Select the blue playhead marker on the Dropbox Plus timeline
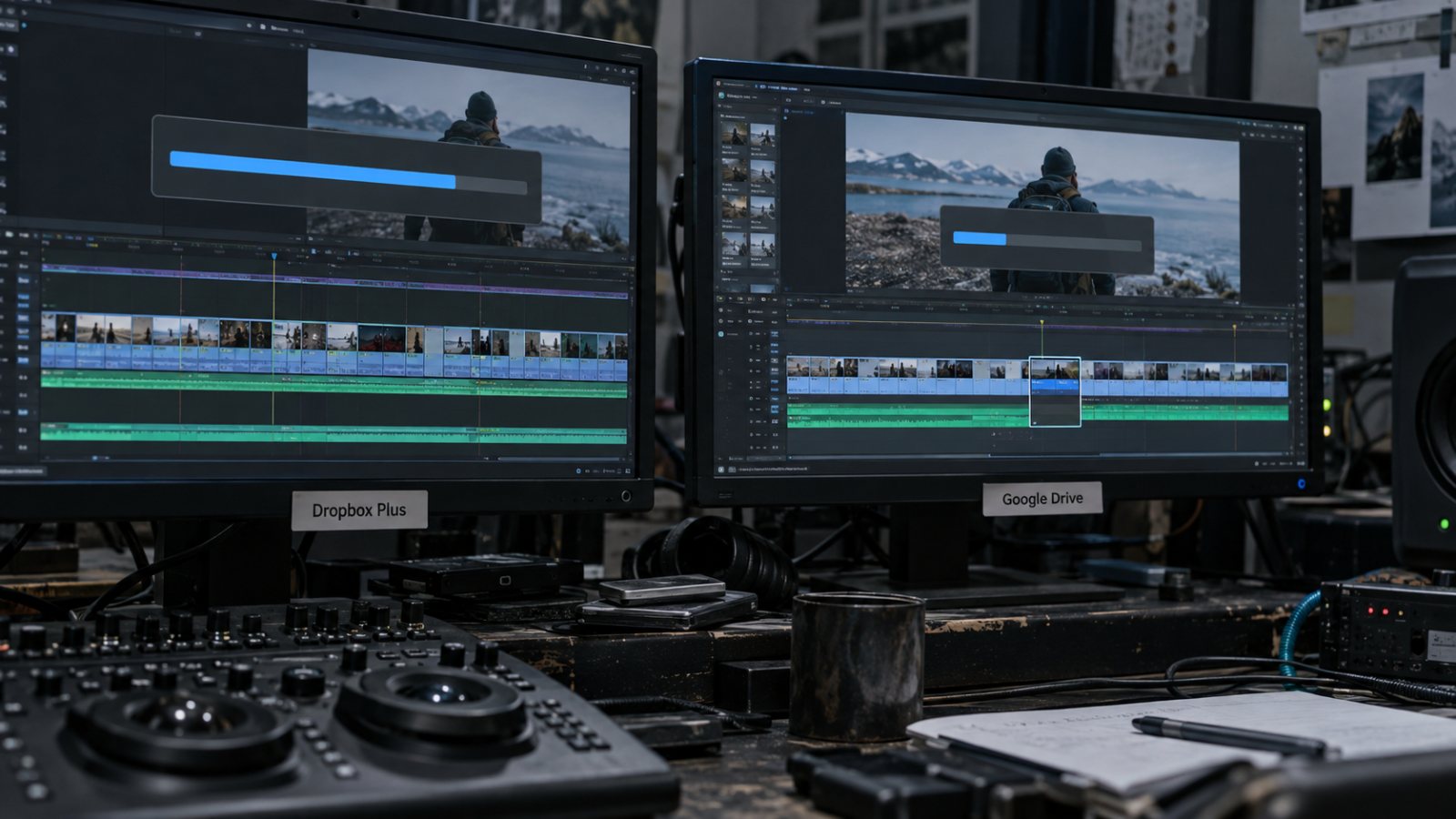The image size is (1456, 819). tap(274, 257)
